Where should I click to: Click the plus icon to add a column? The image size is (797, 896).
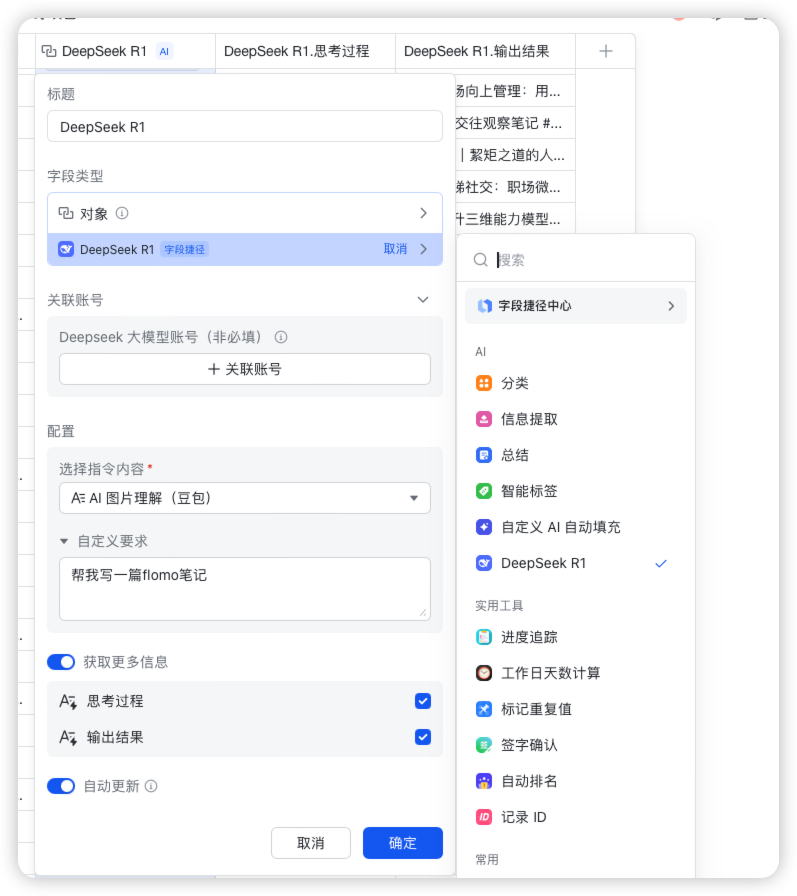[x=606, y=51]
